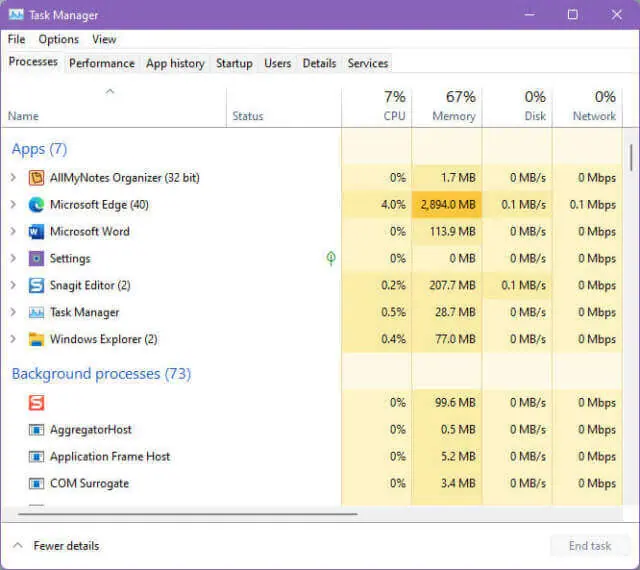
Task: Expand the Settings process group
Action: 13,258
